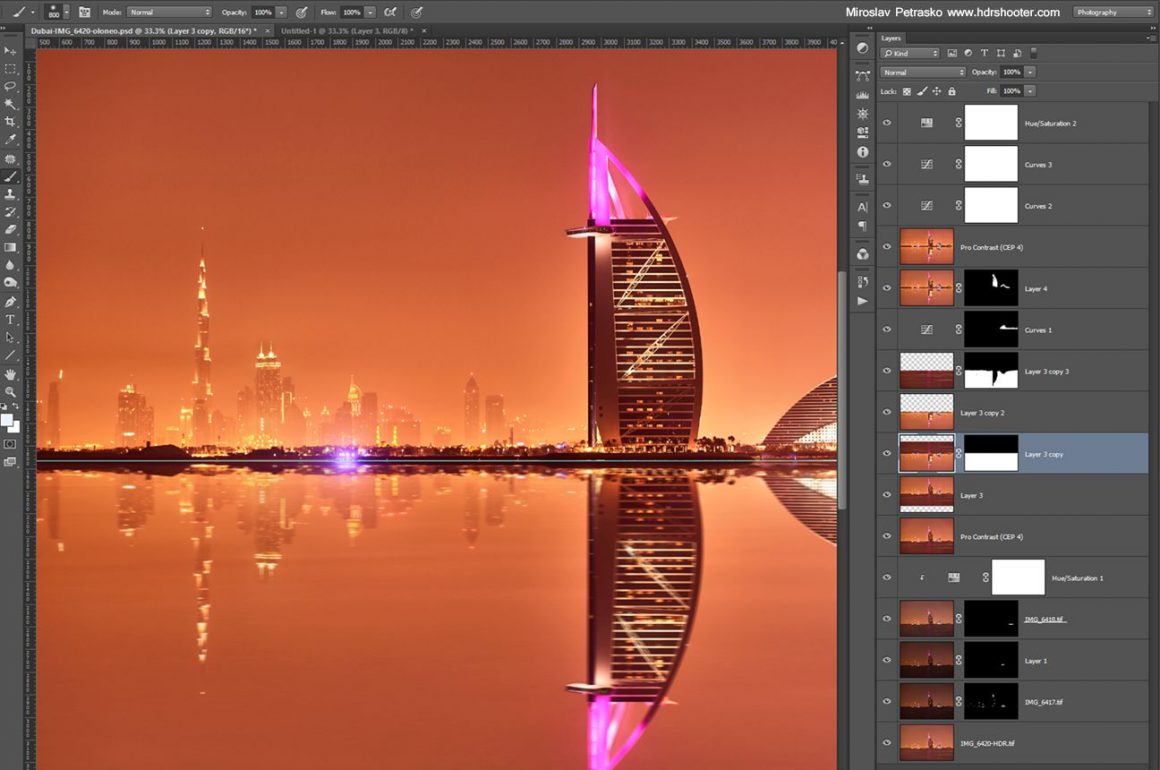Change screen mode from toolbox
This screenshot has height=770, width=1160.
[10, 462]
